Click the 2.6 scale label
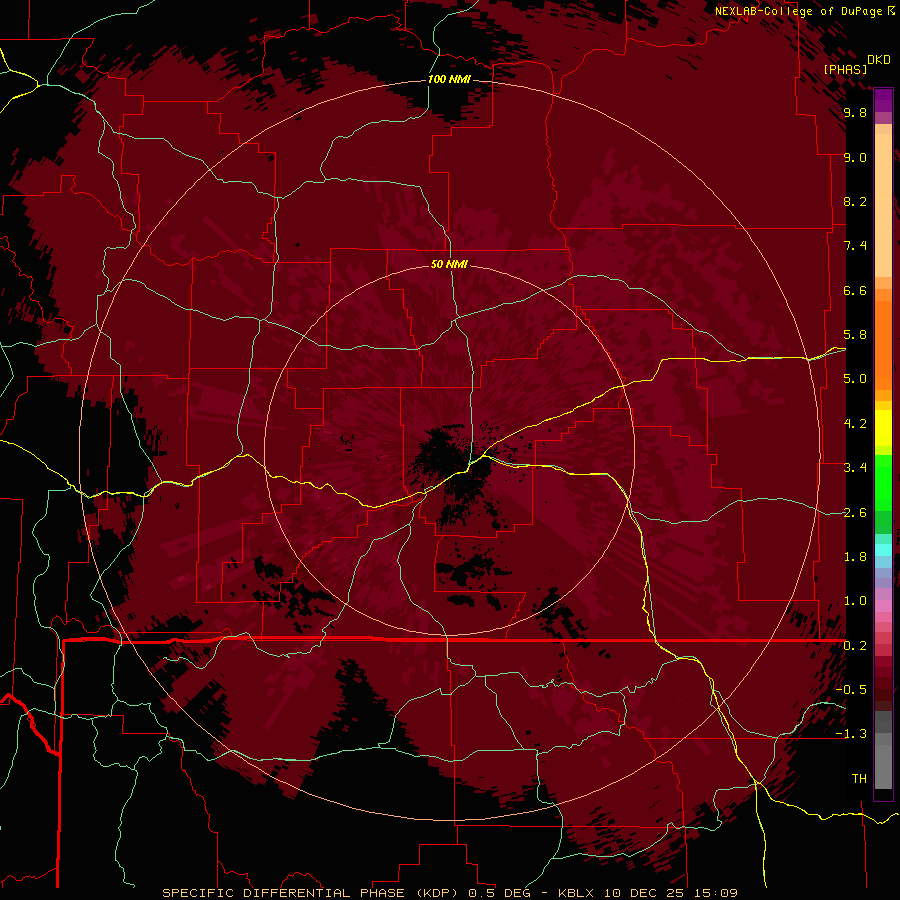 pyautogui.click(x=855, y=513)
